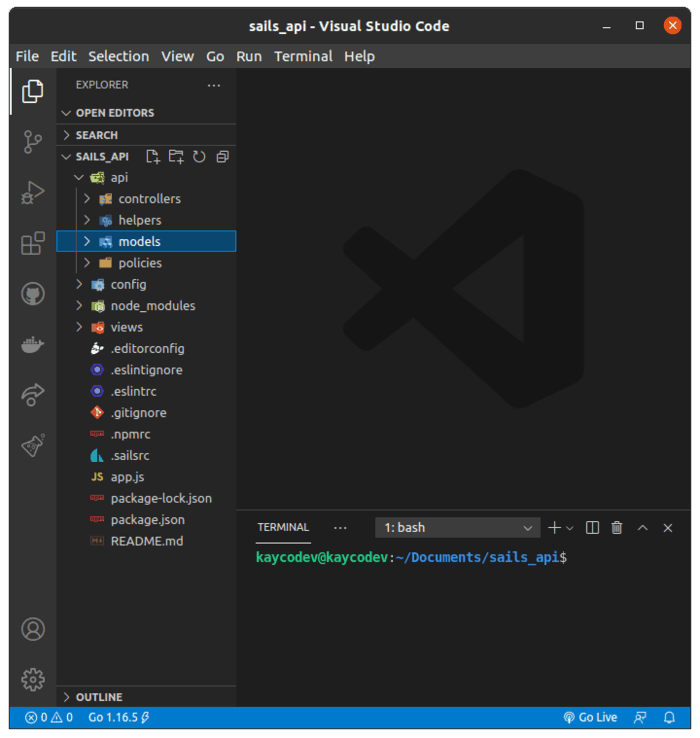Image resolution: width=700 pixels, height=738 pixels.
Task: Open the .eslintignore file
Action: [146, 370]
